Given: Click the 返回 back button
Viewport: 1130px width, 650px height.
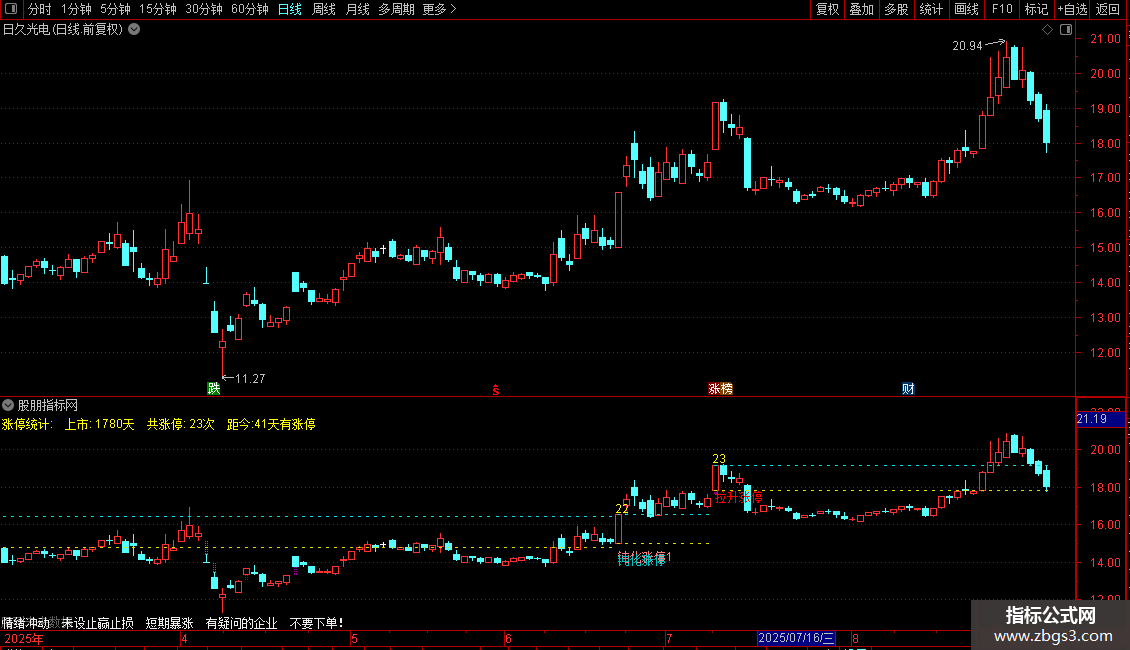Looking at the screenshot, I should coord(1108,9).
